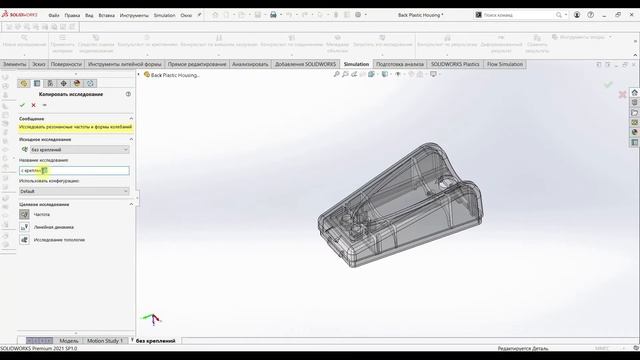Screen dimensions: 640x360
Task: Collapse the ribbon with the up chevron
Action: point(635,55)
